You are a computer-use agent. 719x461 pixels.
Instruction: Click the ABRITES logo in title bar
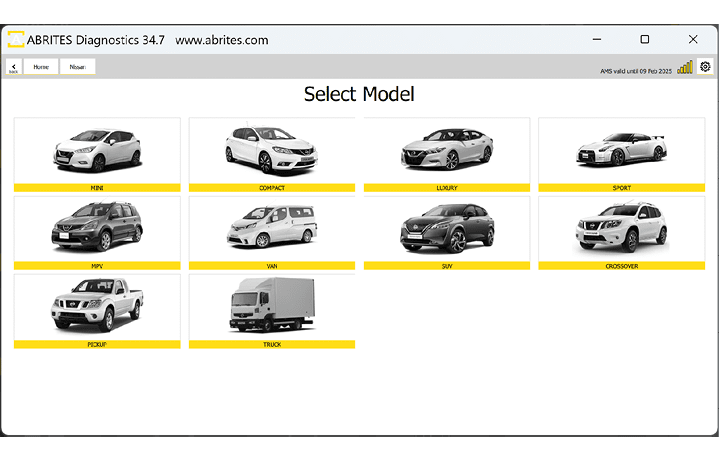coord(16,40)
